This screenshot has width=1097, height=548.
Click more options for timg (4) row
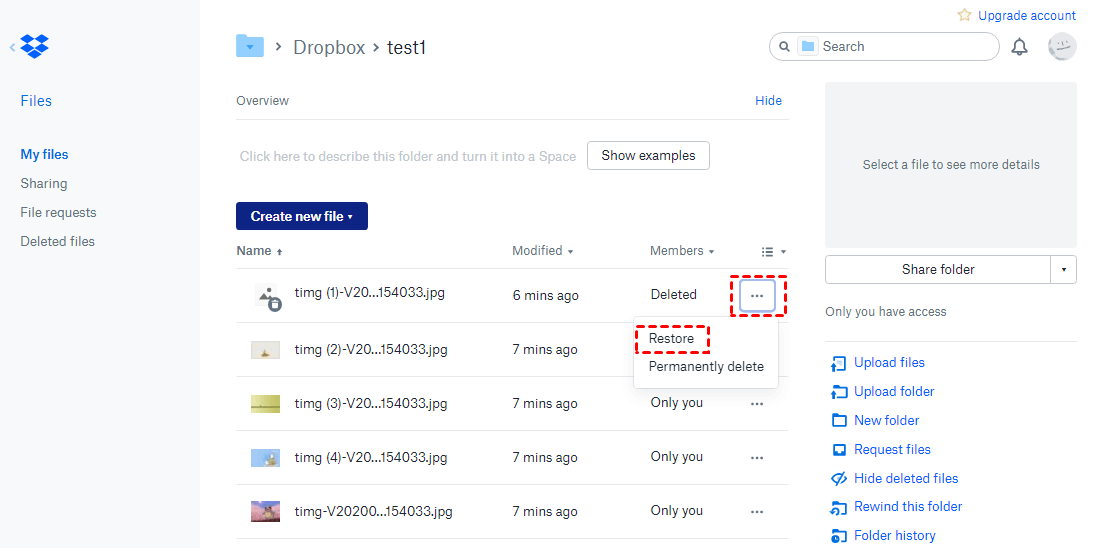[757, 458]
